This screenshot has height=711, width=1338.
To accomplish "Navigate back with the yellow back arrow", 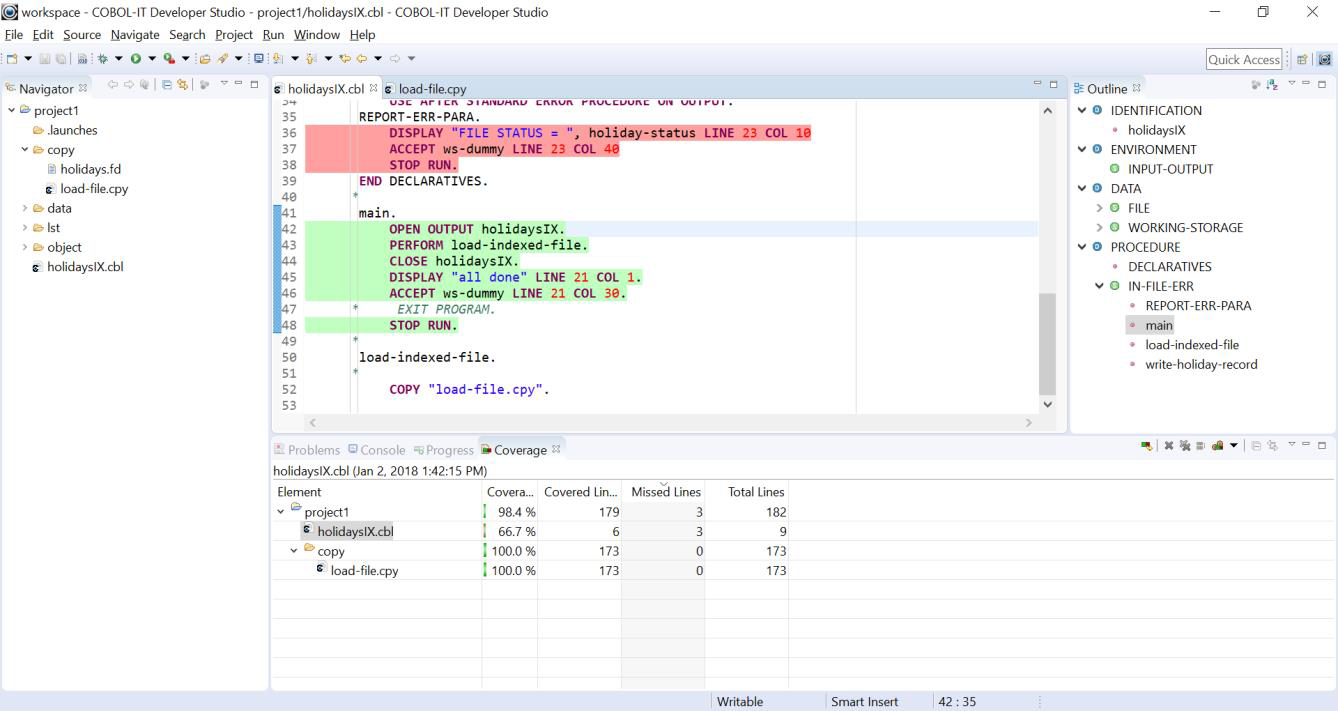I will (x=361, y=58).
